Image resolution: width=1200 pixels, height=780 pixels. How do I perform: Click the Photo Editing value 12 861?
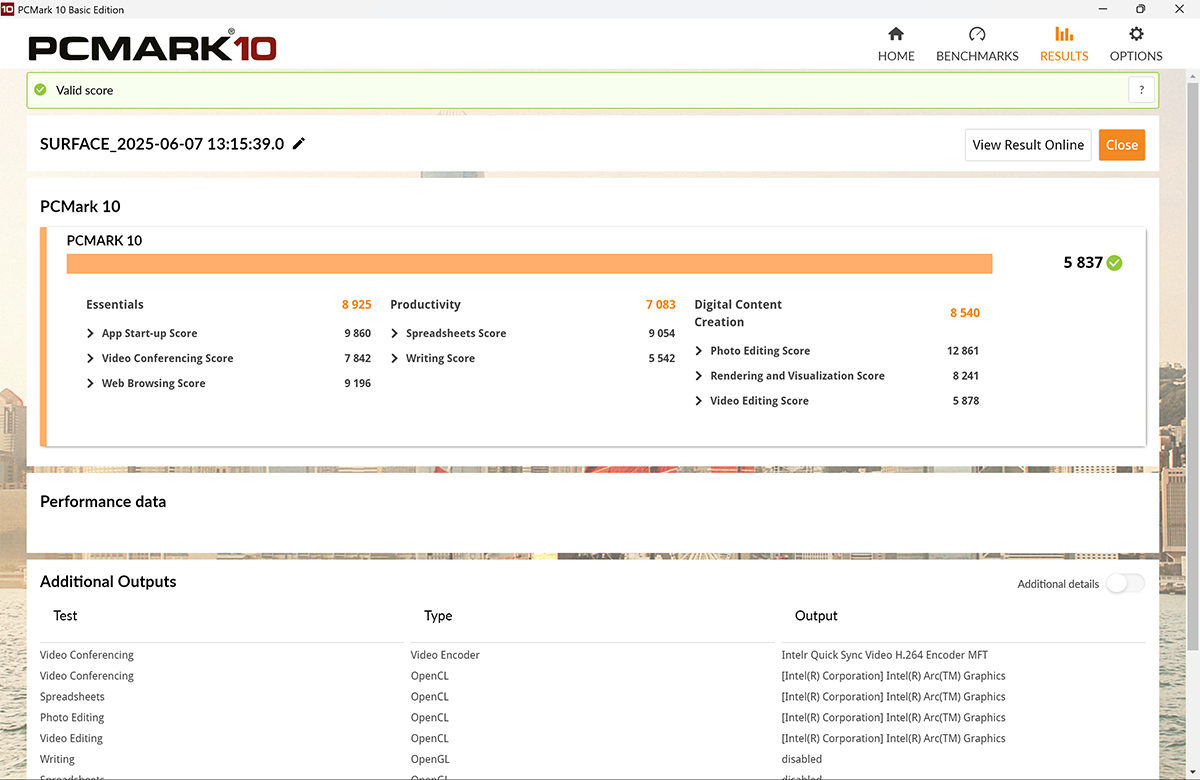click(x=963, y=351)
